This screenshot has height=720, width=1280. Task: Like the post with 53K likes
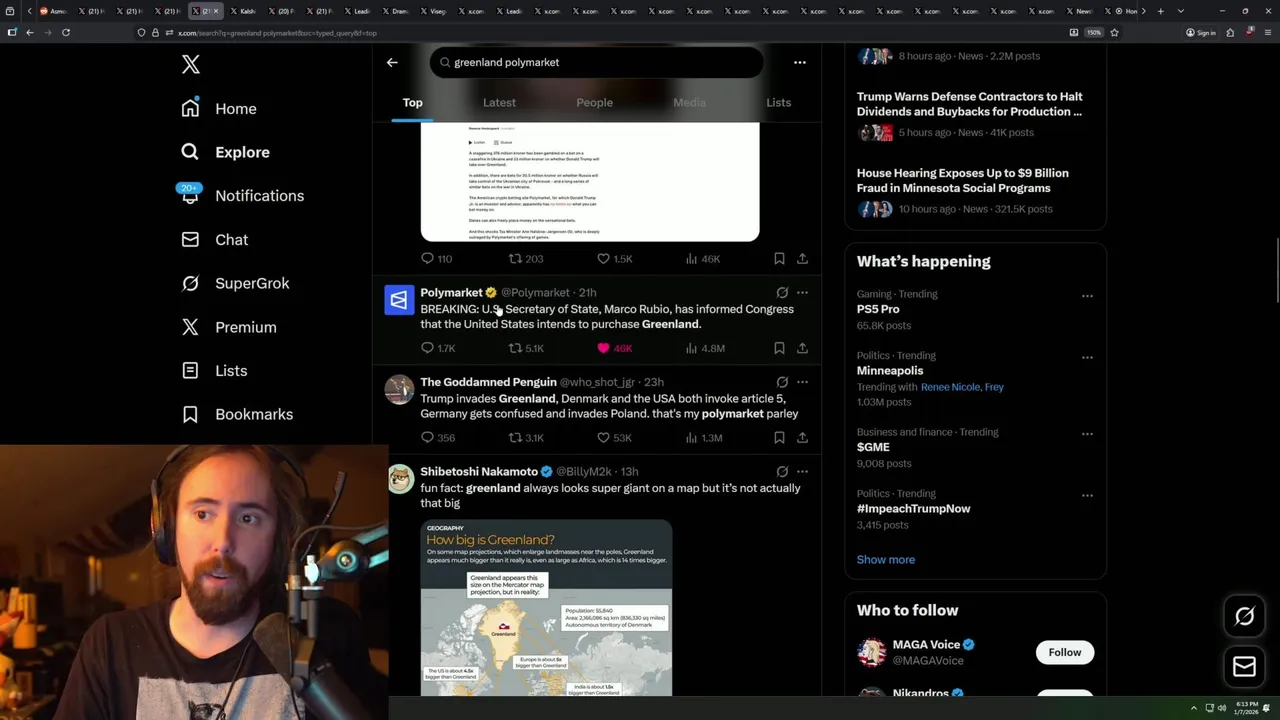click(614, 437)
